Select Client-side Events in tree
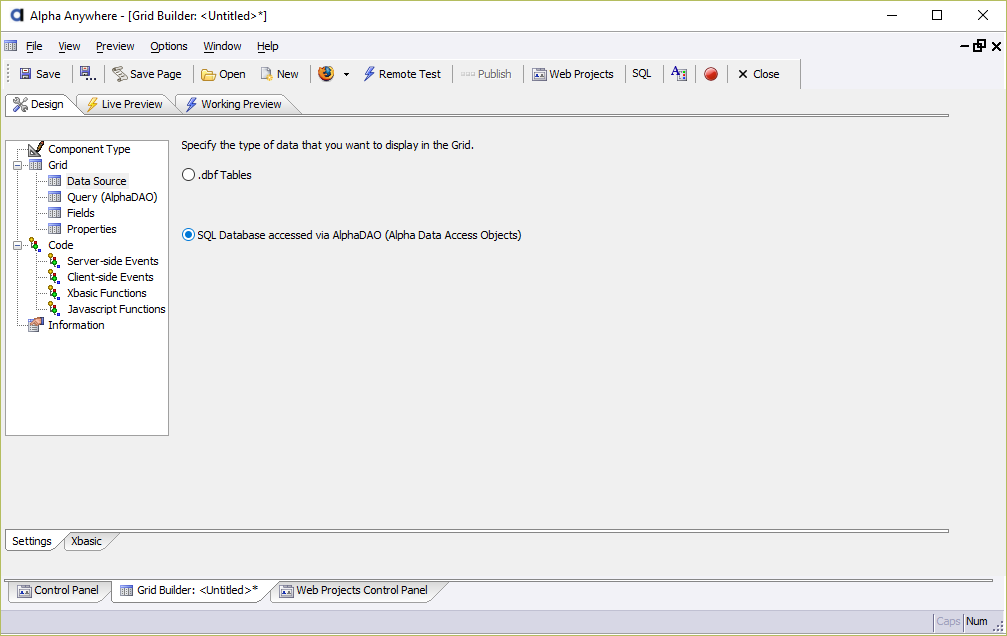Screen dimensions: 1007x636 click(x=110, y=278)
